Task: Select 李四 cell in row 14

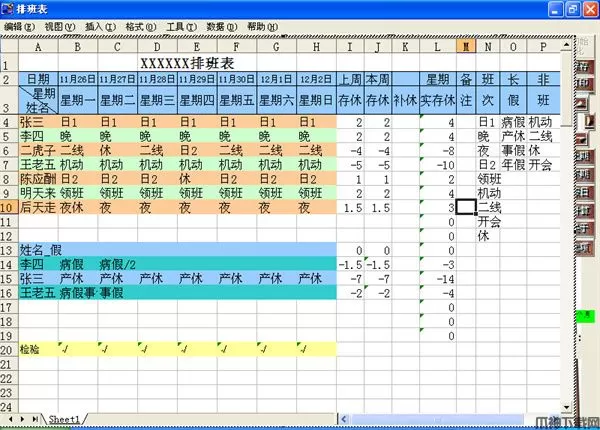Action: [38, 264]
